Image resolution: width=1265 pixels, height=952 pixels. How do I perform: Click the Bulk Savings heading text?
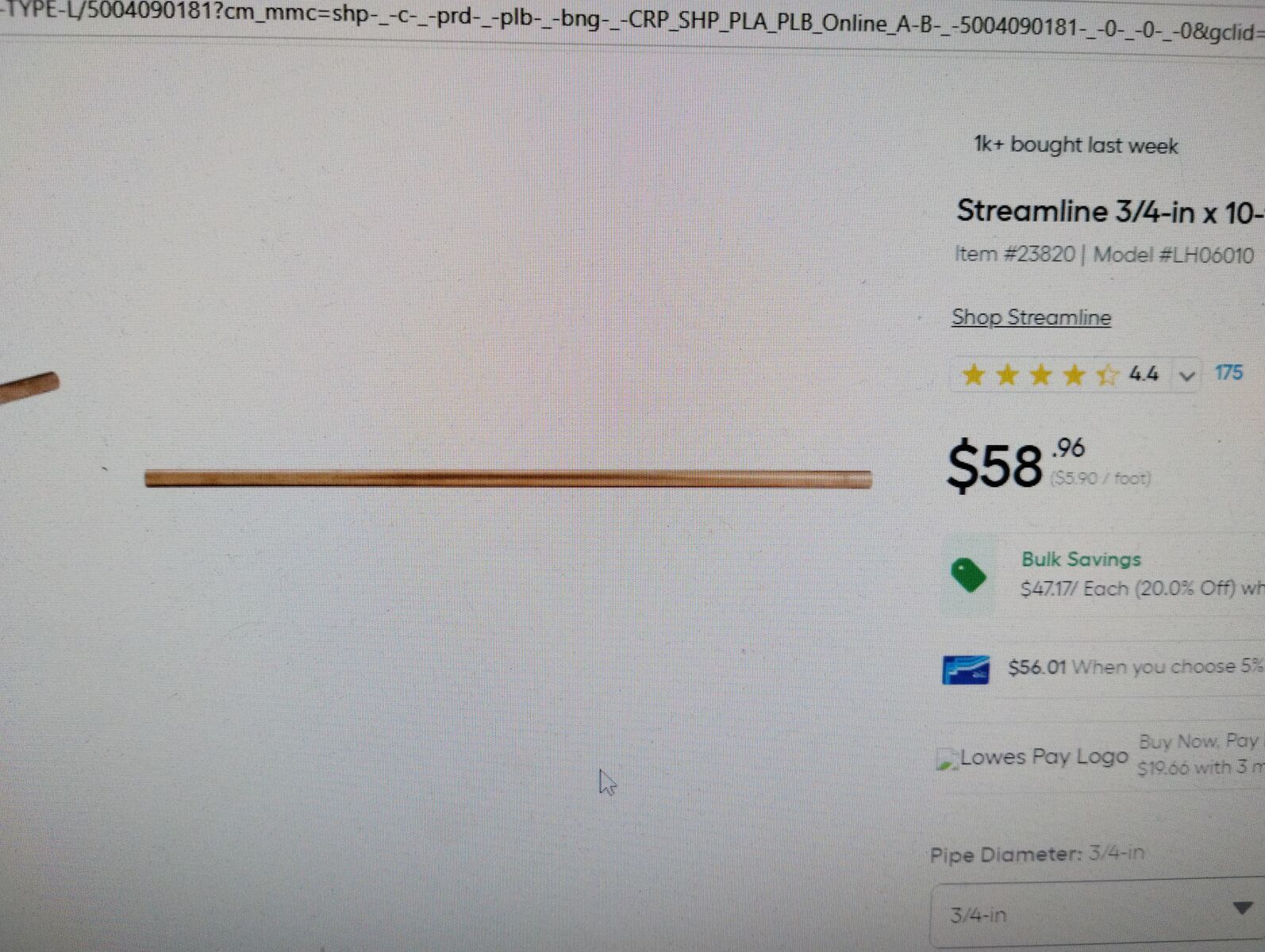[x=1081, y=559]
